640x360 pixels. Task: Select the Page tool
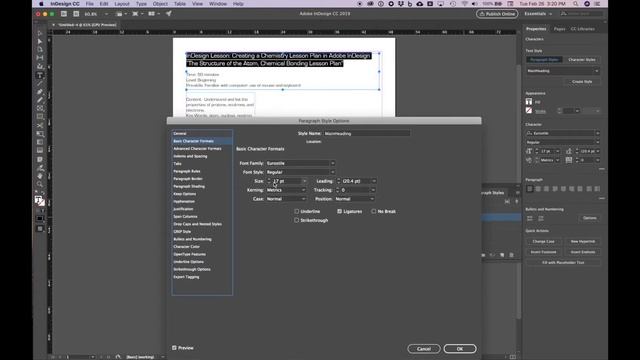(40, 49)
